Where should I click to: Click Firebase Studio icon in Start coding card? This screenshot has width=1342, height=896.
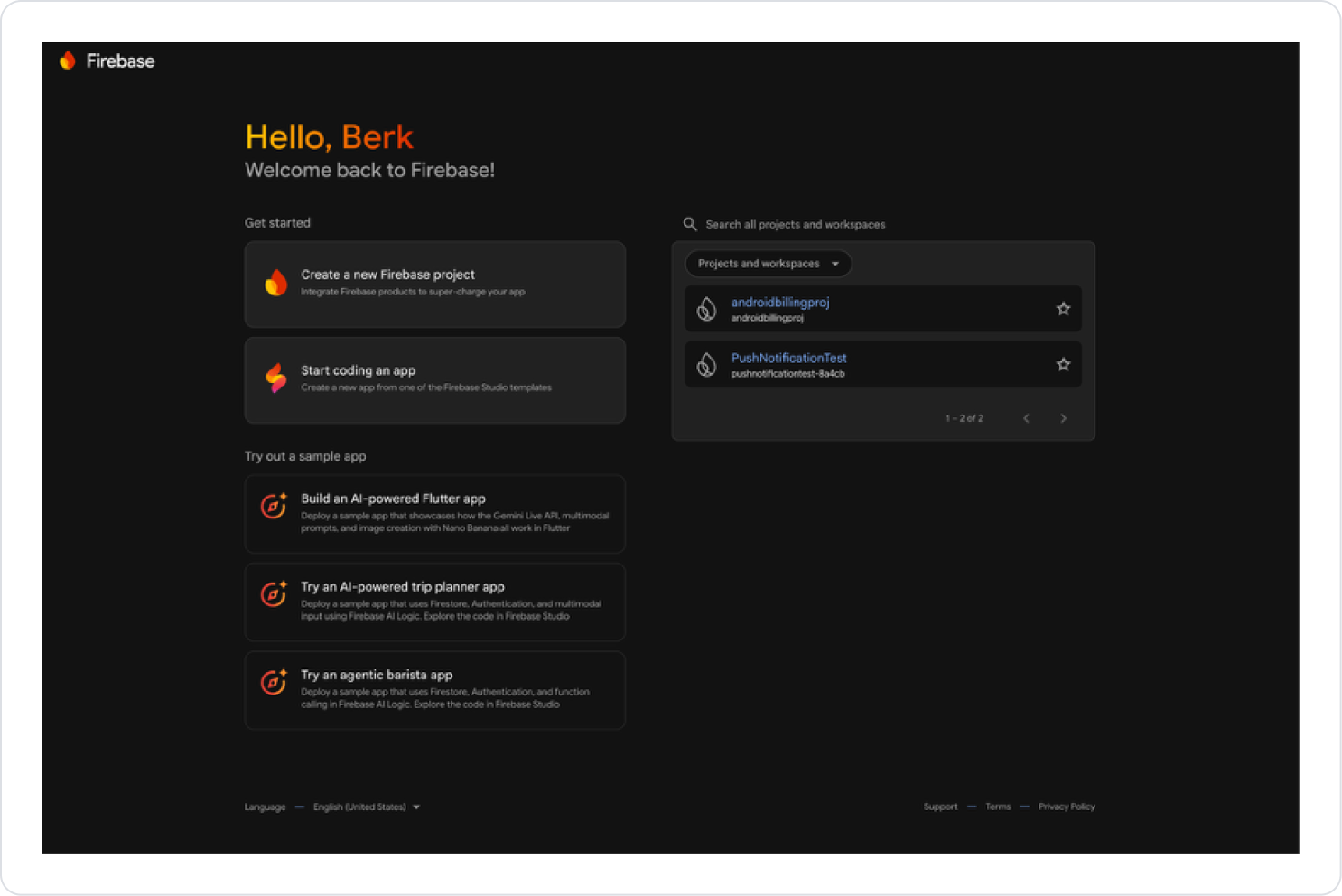click(276, 378)
